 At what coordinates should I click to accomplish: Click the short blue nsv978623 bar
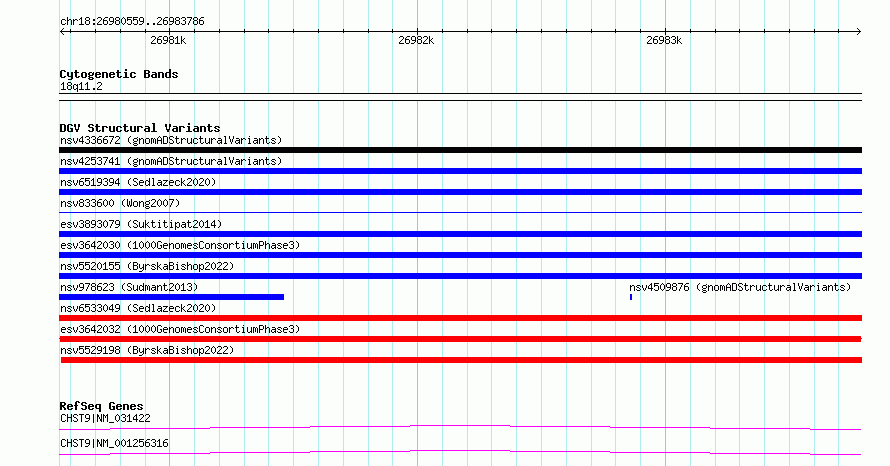171,297
